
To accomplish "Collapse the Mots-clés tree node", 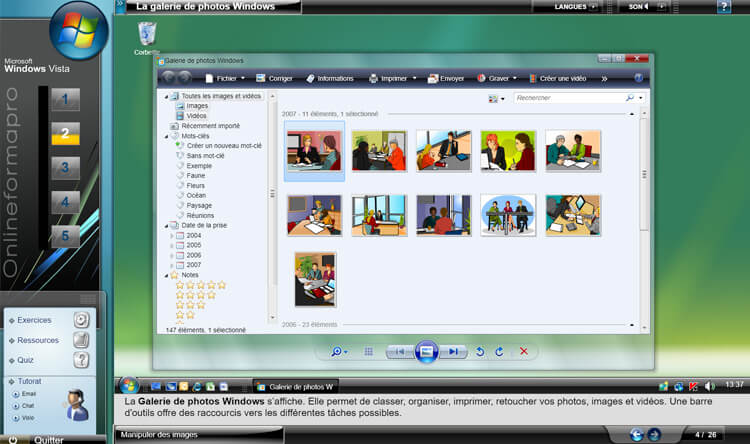I will click(166, 136).
